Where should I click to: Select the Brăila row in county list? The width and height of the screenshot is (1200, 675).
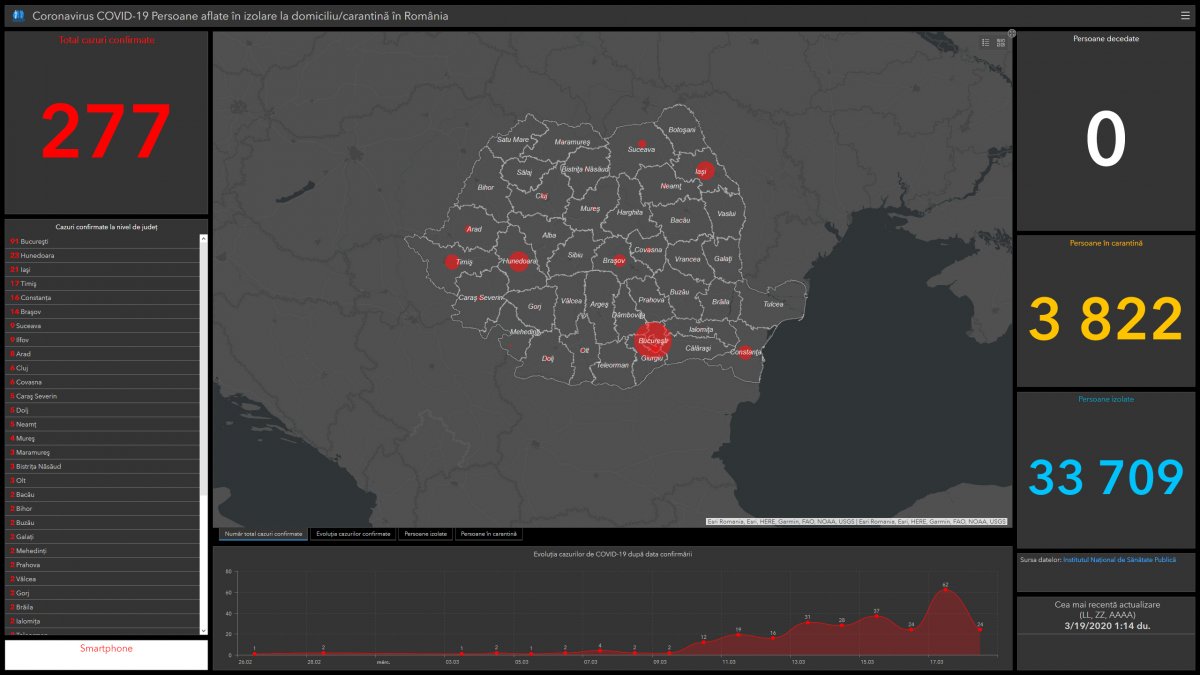(103, 607)
